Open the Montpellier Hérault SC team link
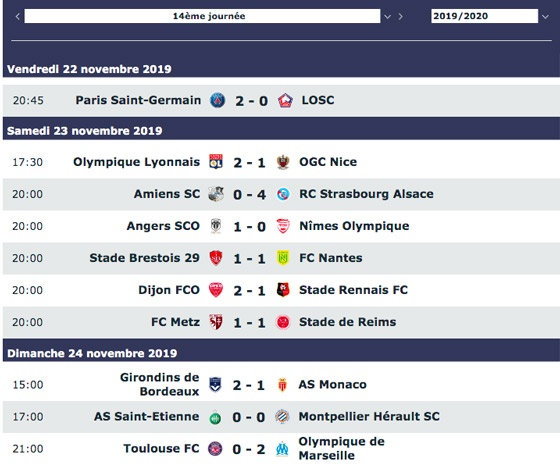Viewport: 560px width, 474px height. tap(369, 416)
